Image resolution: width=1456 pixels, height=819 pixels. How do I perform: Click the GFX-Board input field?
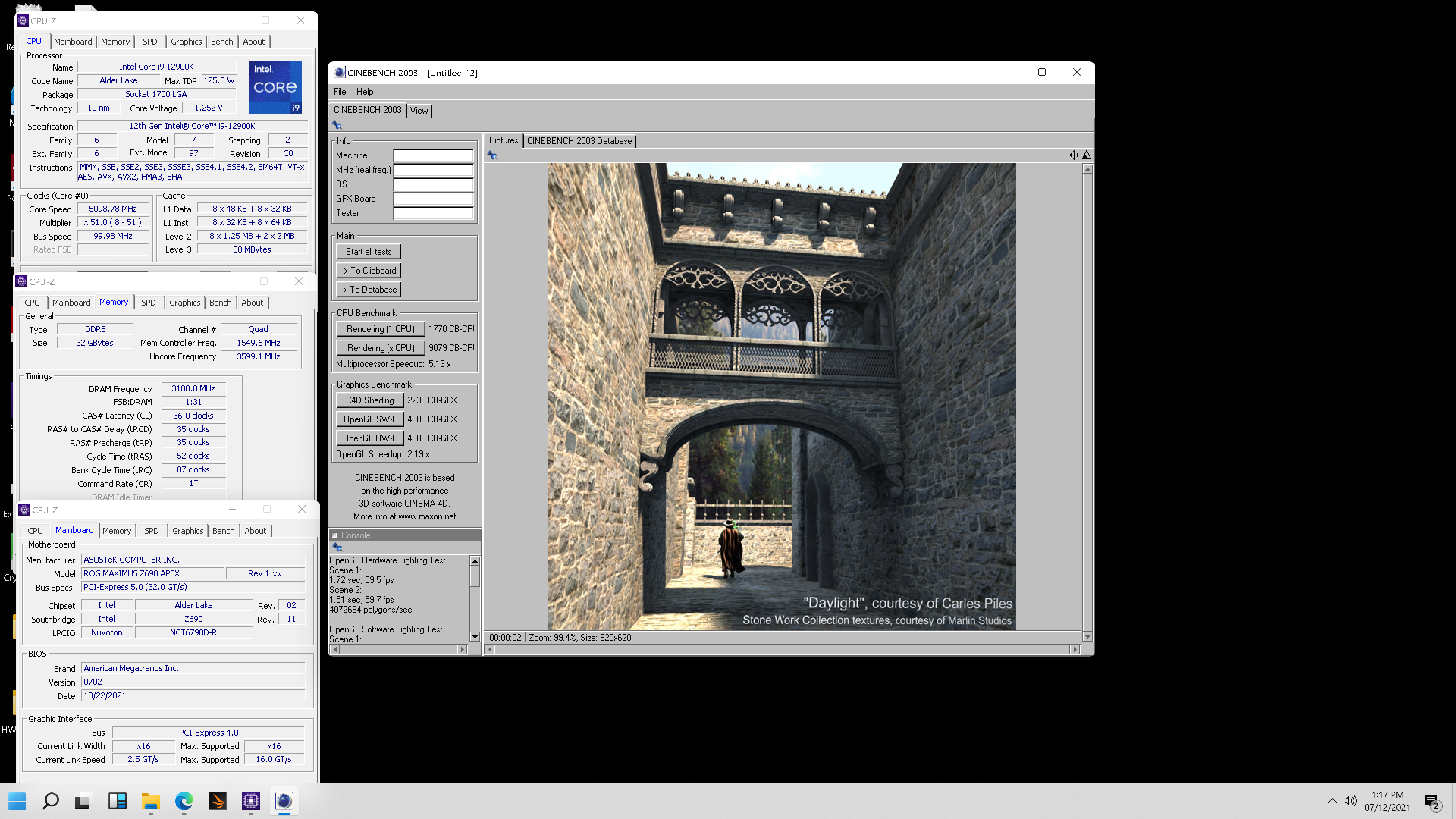(x=433, y=198)
